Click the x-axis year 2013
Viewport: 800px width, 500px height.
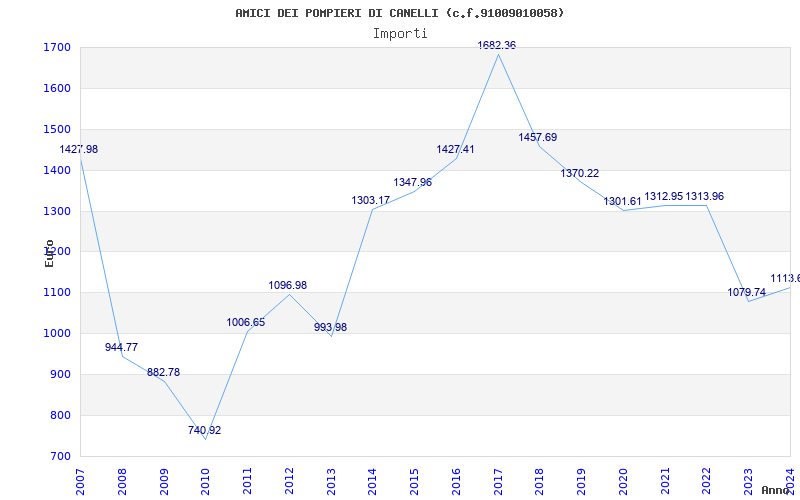pos(331,482)
